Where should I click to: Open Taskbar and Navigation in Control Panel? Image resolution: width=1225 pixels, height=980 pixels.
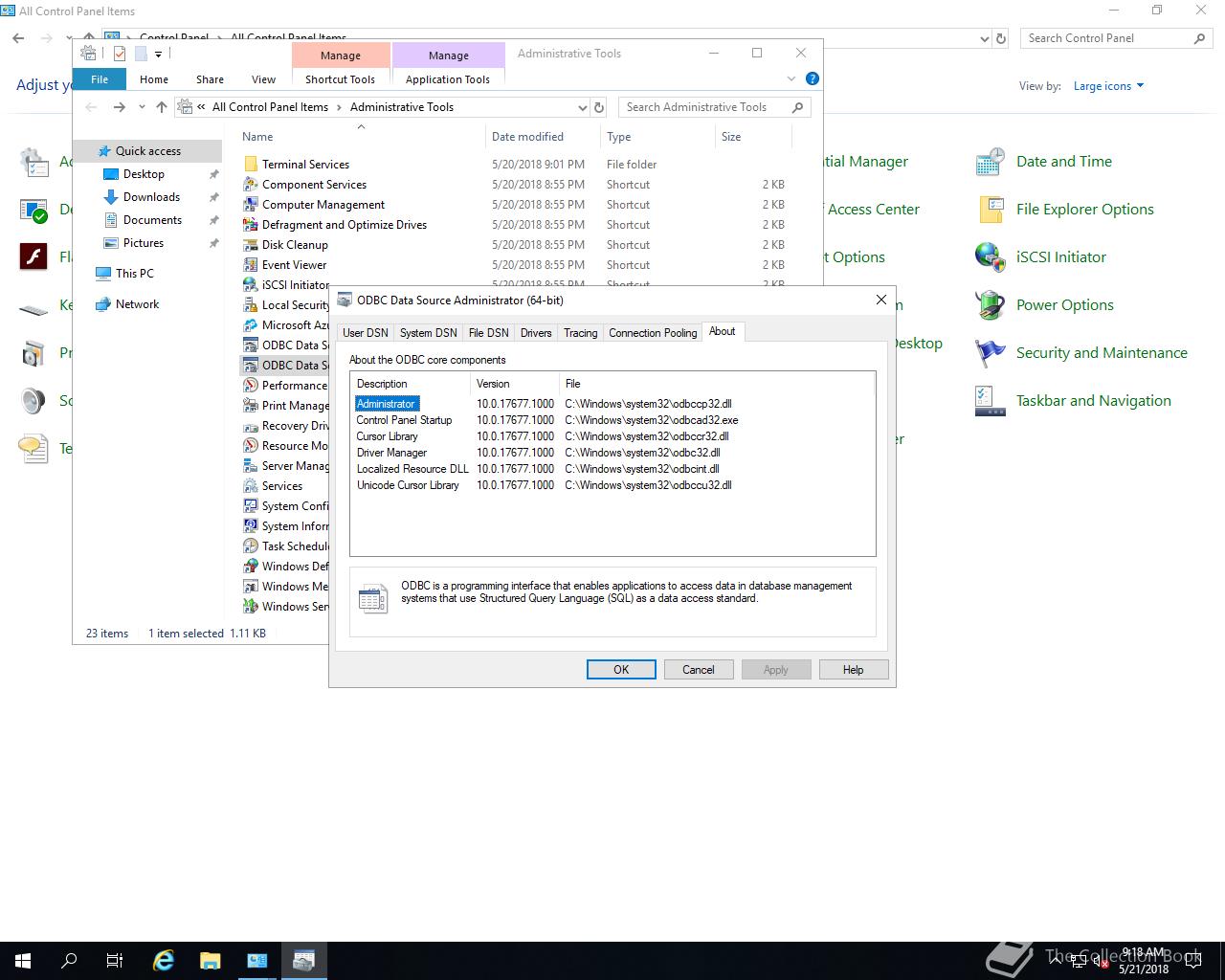coord(1094,400)
